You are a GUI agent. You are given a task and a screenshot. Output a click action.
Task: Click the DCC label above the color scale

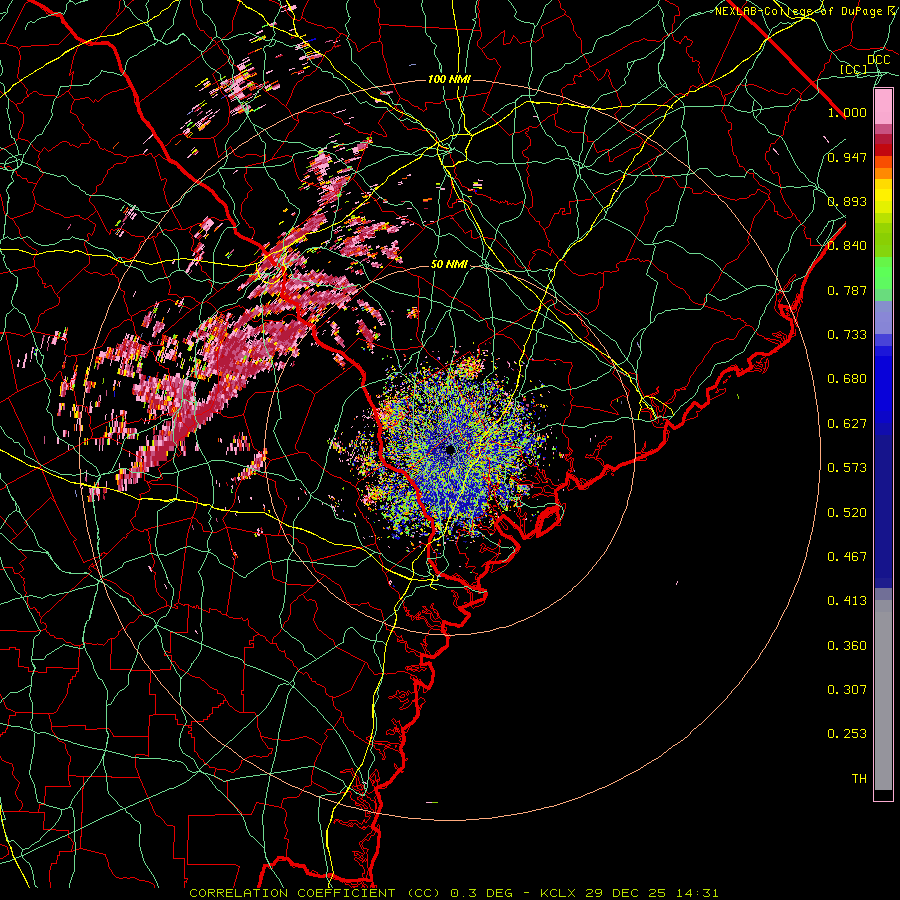(878, 60)
